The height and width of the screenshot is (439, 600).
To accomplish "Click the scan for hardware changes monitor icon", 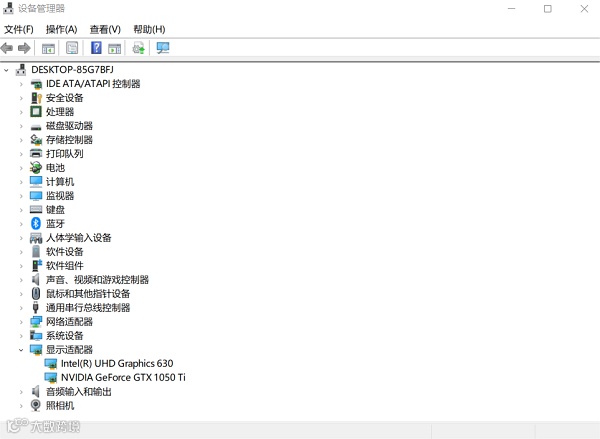I will pyautogui.click(x=163, y=48).
